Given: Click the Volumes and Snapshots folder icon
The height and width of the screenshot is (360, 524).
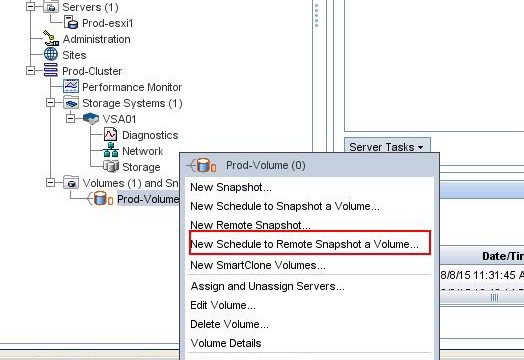Looking at the screenshot, I should tap(71, 183).
